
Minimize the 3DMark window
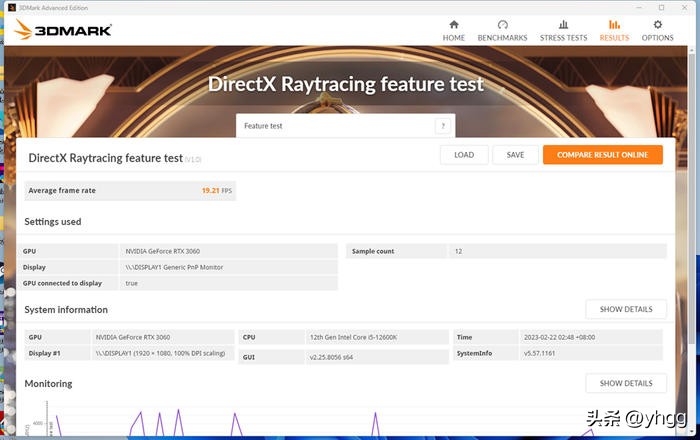point(635,7)
